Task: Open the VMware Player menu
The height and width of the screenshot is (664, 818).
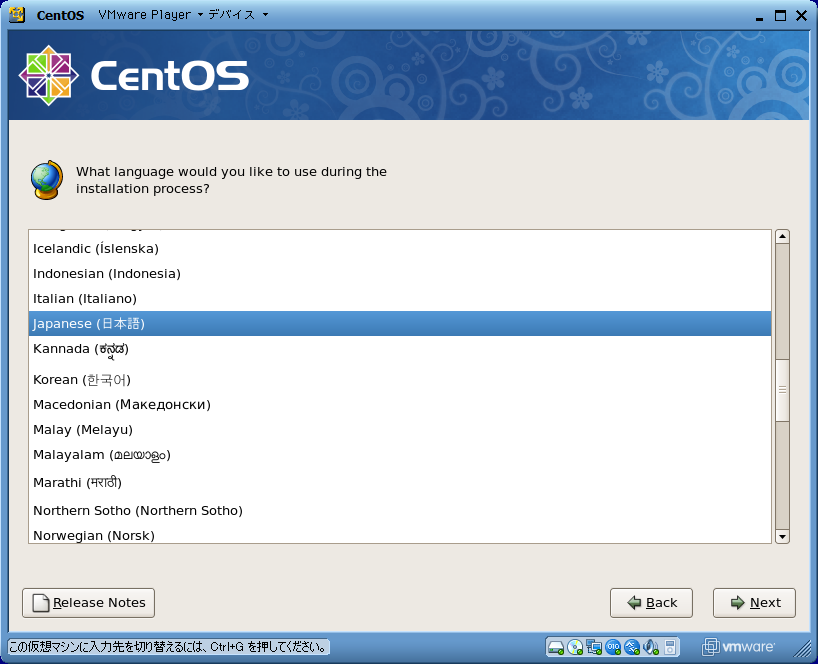Action: [150, 15]
